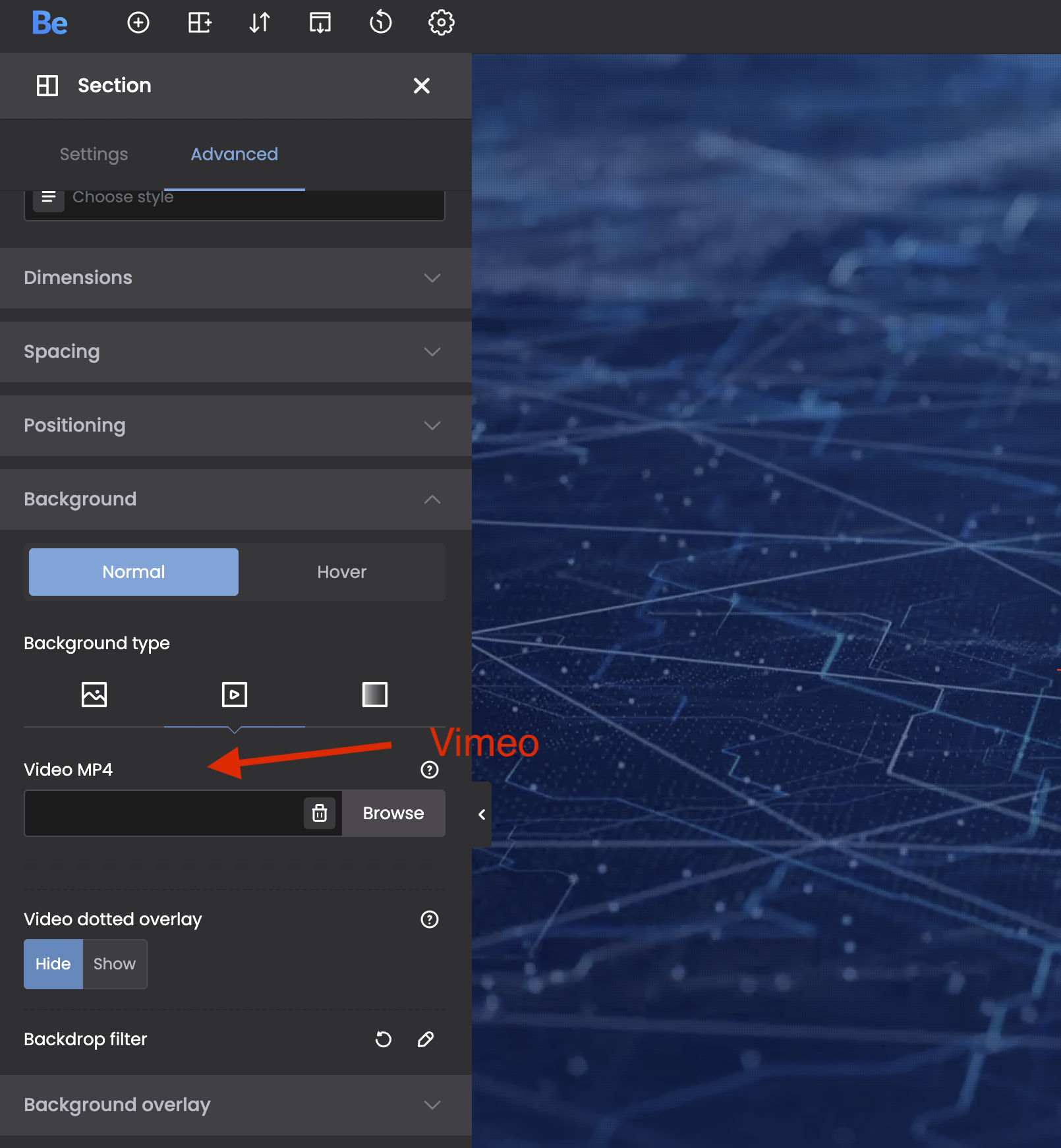Open the add section layout icon
Image resolution: width=1061 pixels, height=1148 pixels.
pos(199,23)
